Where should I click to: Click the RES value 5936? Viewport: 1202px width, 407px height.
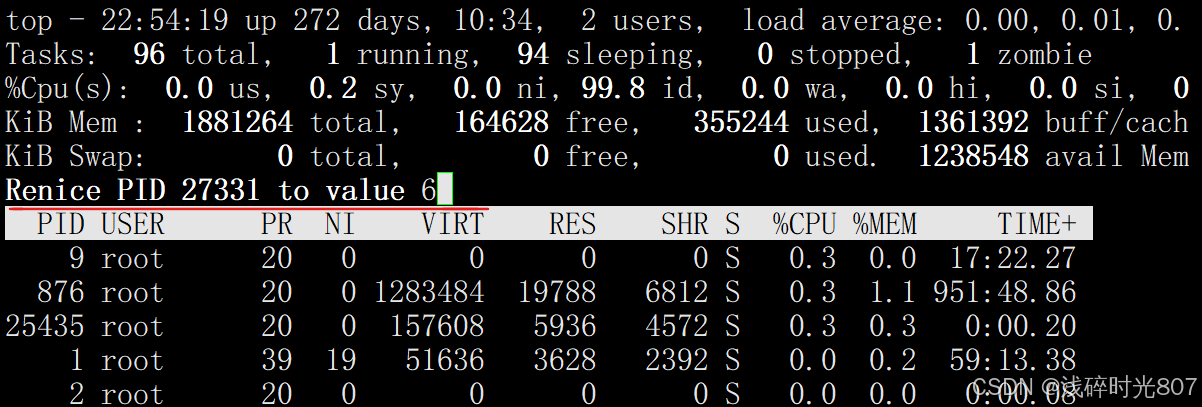click(565, 326)
